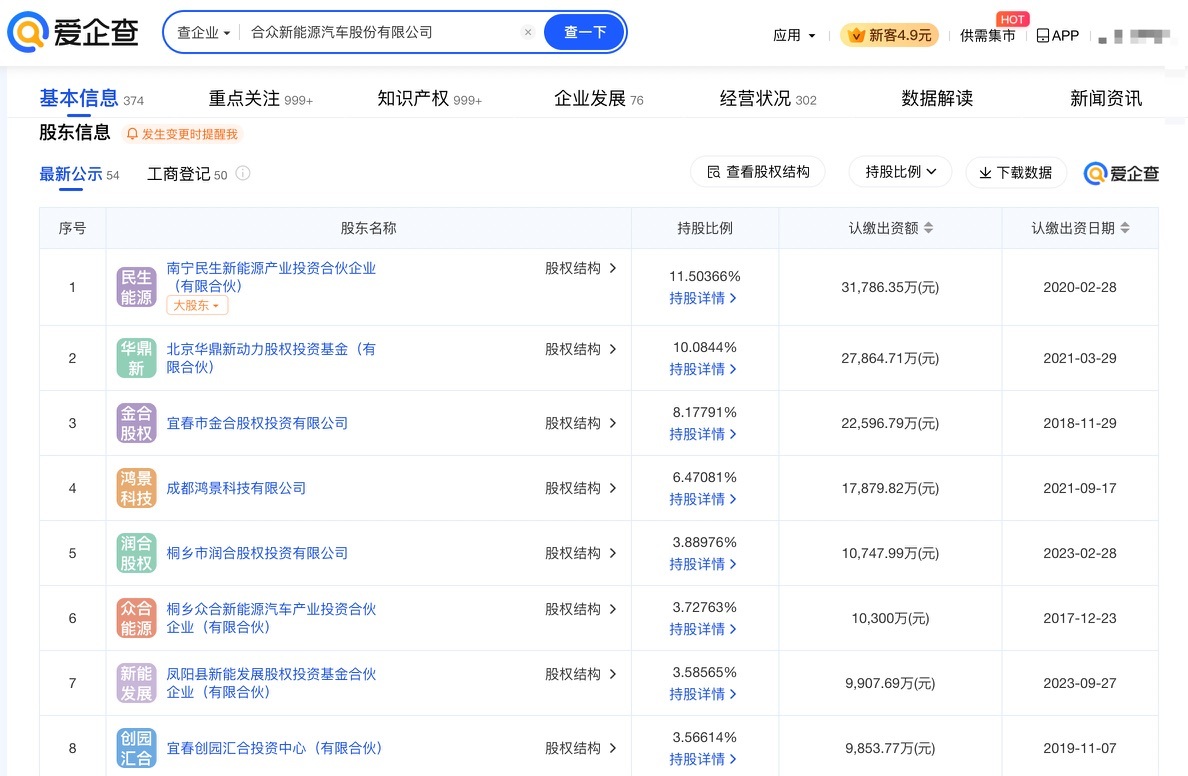The height and width of the screenshot is (776, 1188).
Task: Open 宜春创园汇合投资中心 link
Action: pos(274,748)
